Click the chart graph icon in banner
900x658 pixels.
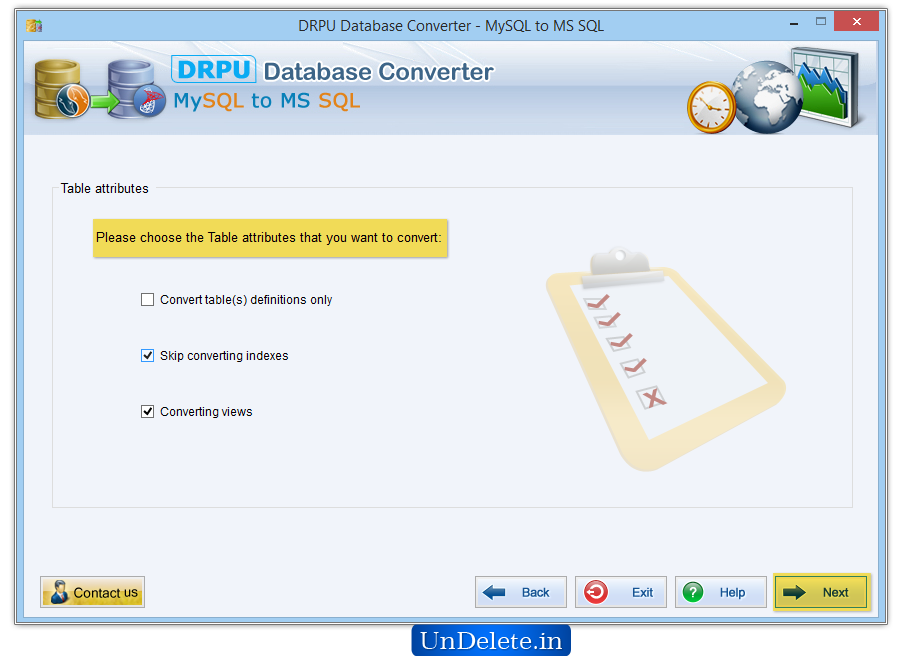click(x=827, y=87)
